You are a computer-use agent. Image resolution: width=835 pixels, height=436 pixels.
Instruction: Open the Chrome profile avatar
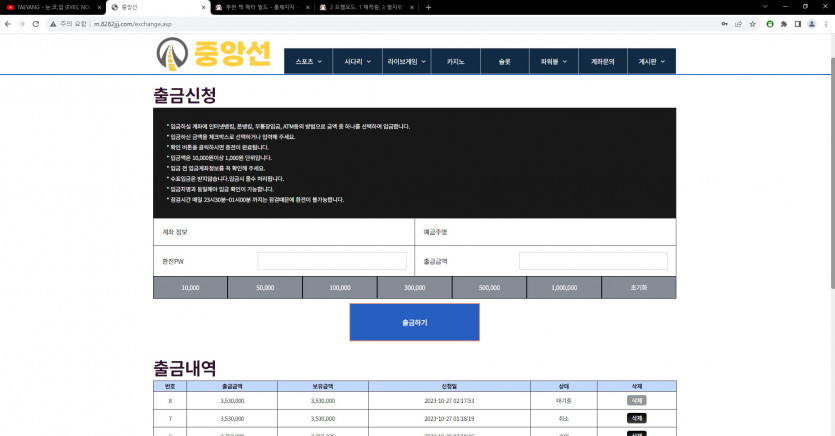(812, 24)
